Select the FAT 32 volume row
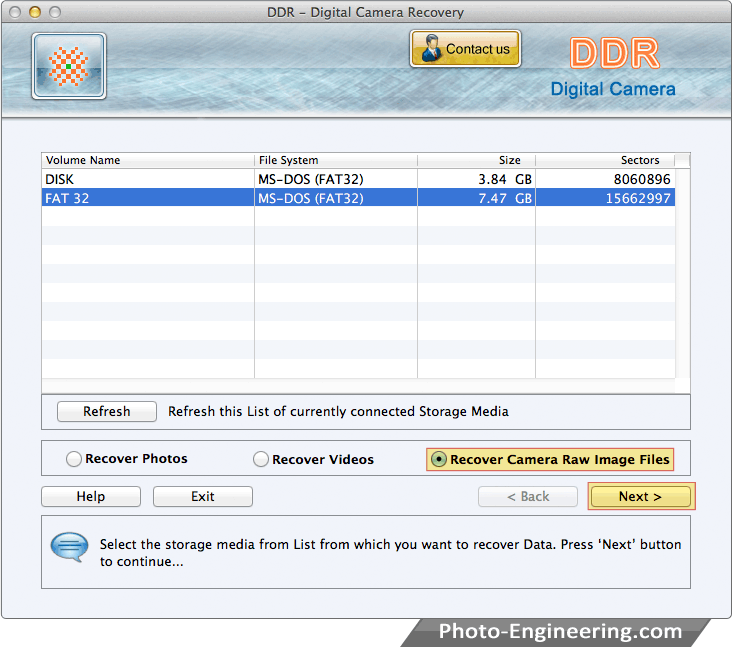The height and width of the screenshot is (647, 732). pos(358,198)
